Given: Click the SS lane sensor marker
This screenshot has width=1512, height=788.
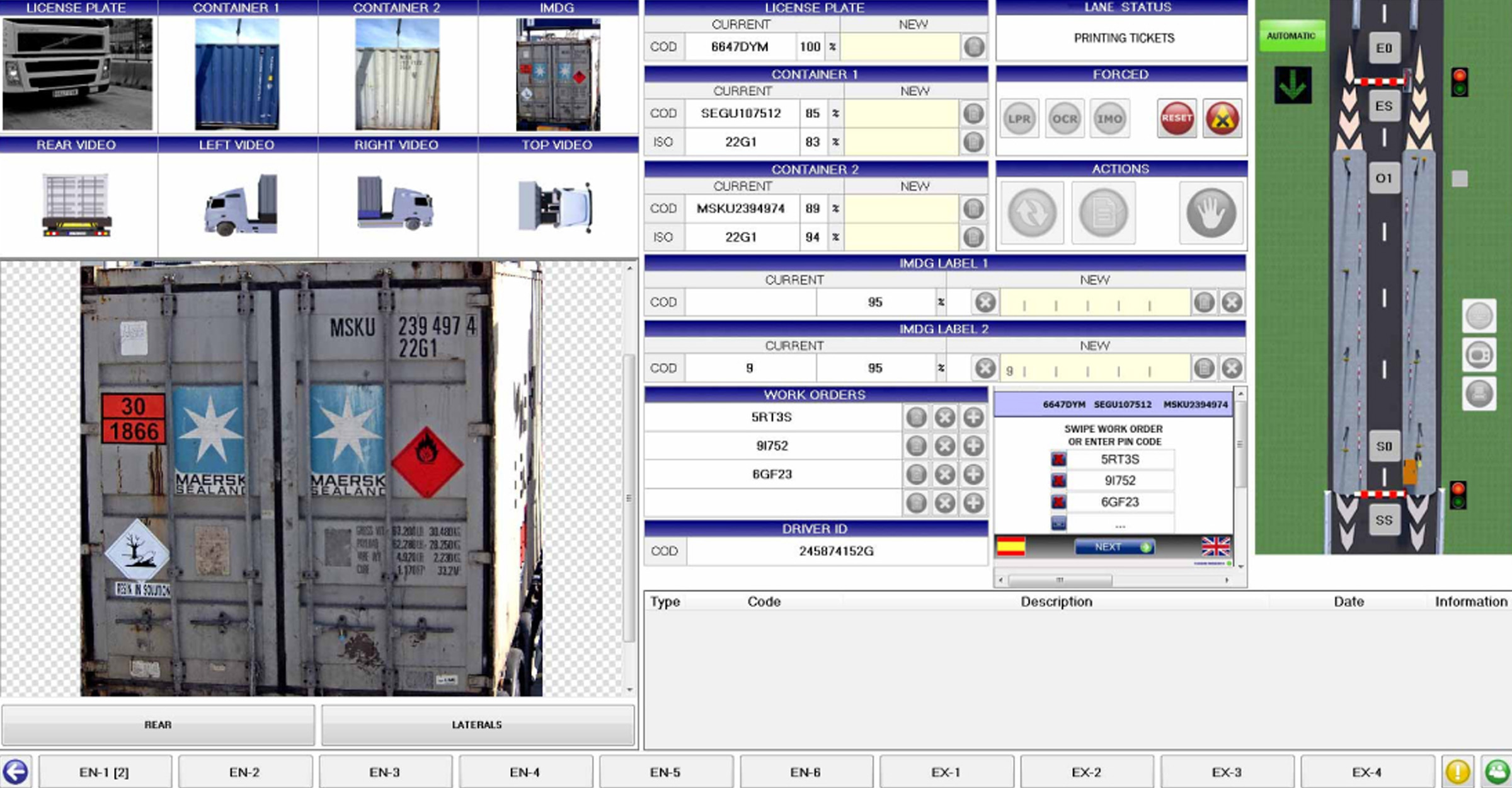Looking at the screenshot, I should pos(1383,520).
